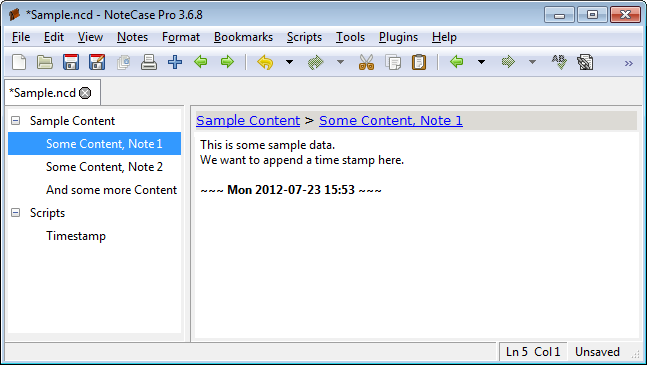
Task: Select And some more Content note
Action: [x=111, y=190]
